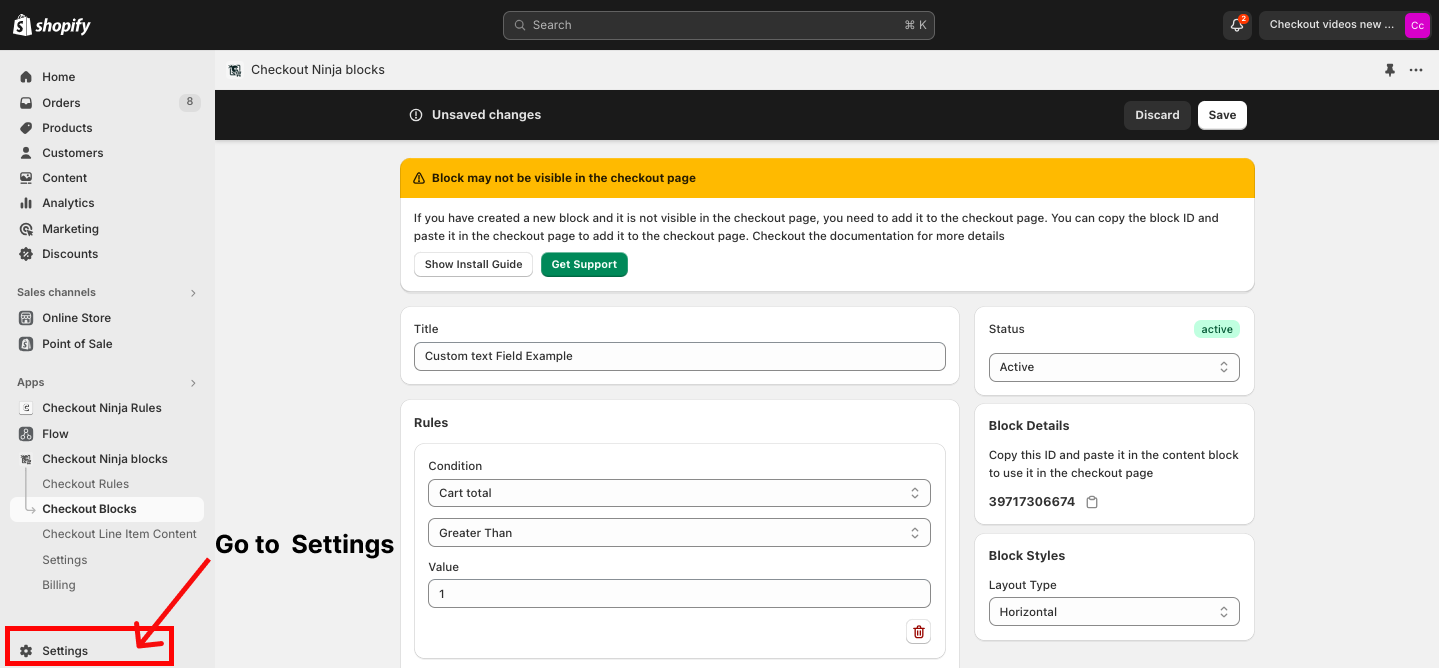Open the Greater Than operator dropdown
The image size is (1439, 668).
(679, 533)
